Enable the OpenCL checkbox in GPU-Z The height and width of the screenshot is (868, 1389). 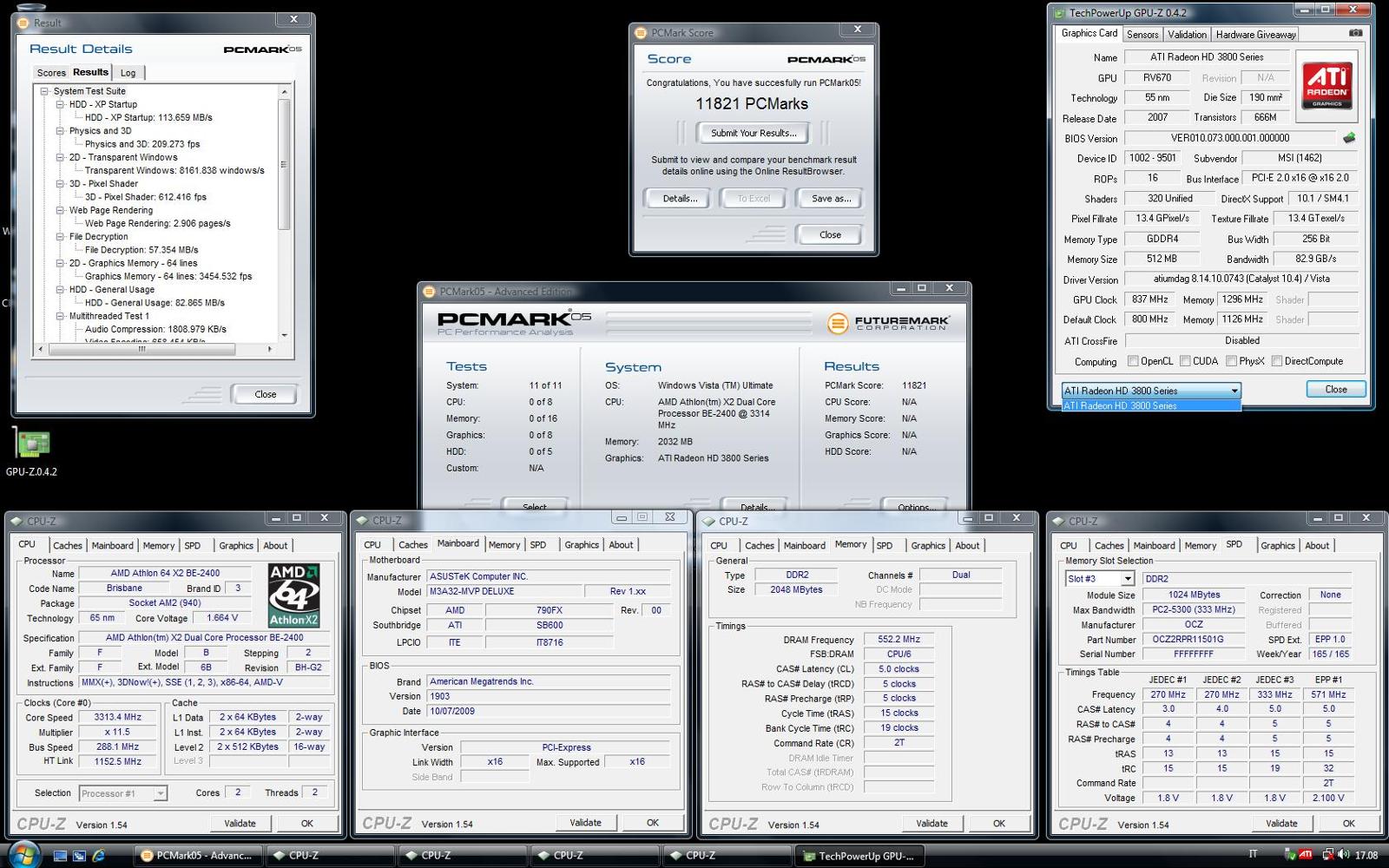pyautogui.click(x=1133, y=361)
